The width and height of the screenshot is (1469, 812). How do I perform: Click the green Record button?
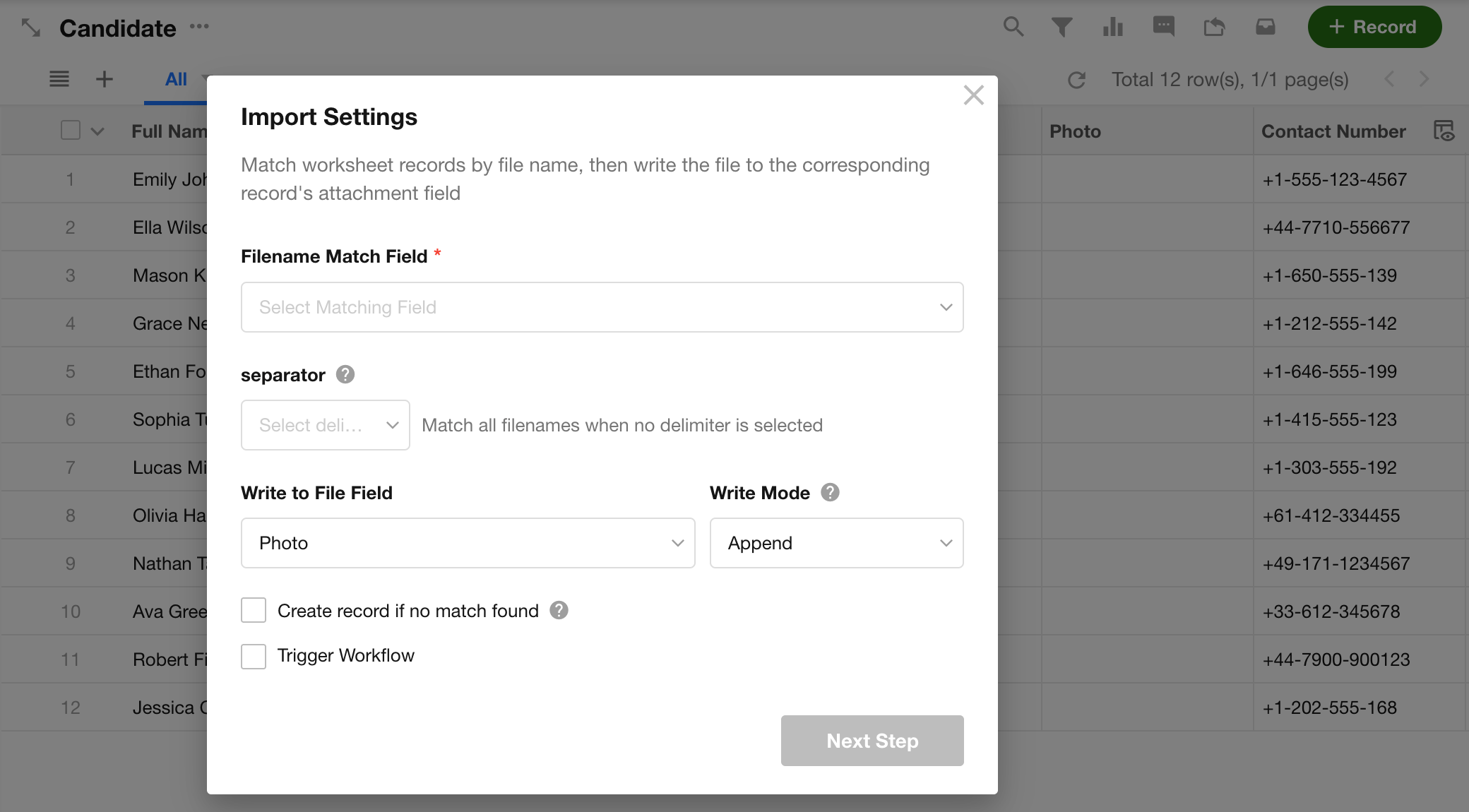(x=1374, y=27)
